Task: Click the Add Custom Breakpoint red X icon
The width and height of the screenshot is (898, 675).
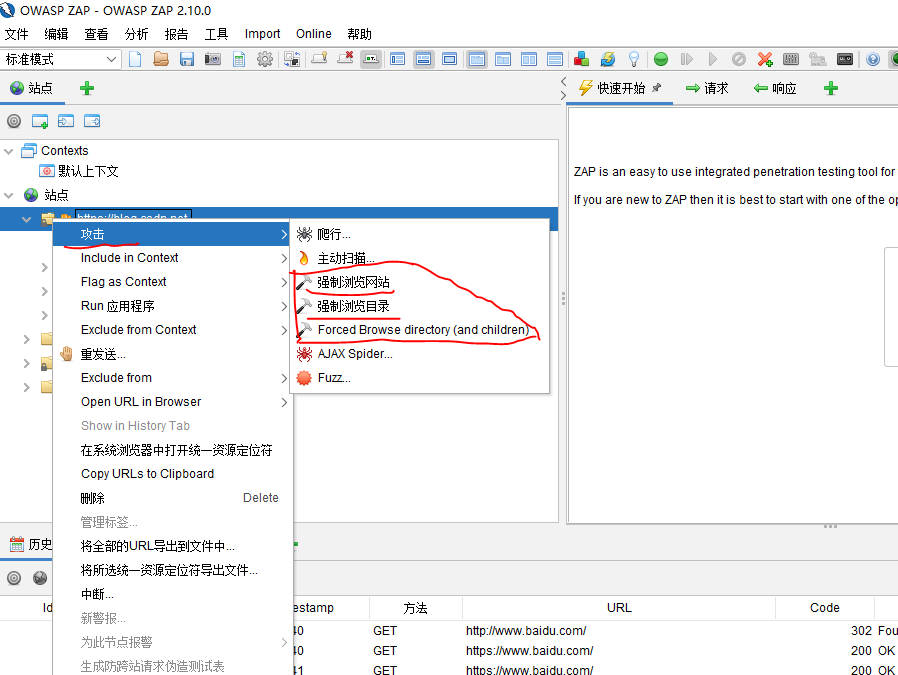Action: pyautogui.click(x=765, y=59)
